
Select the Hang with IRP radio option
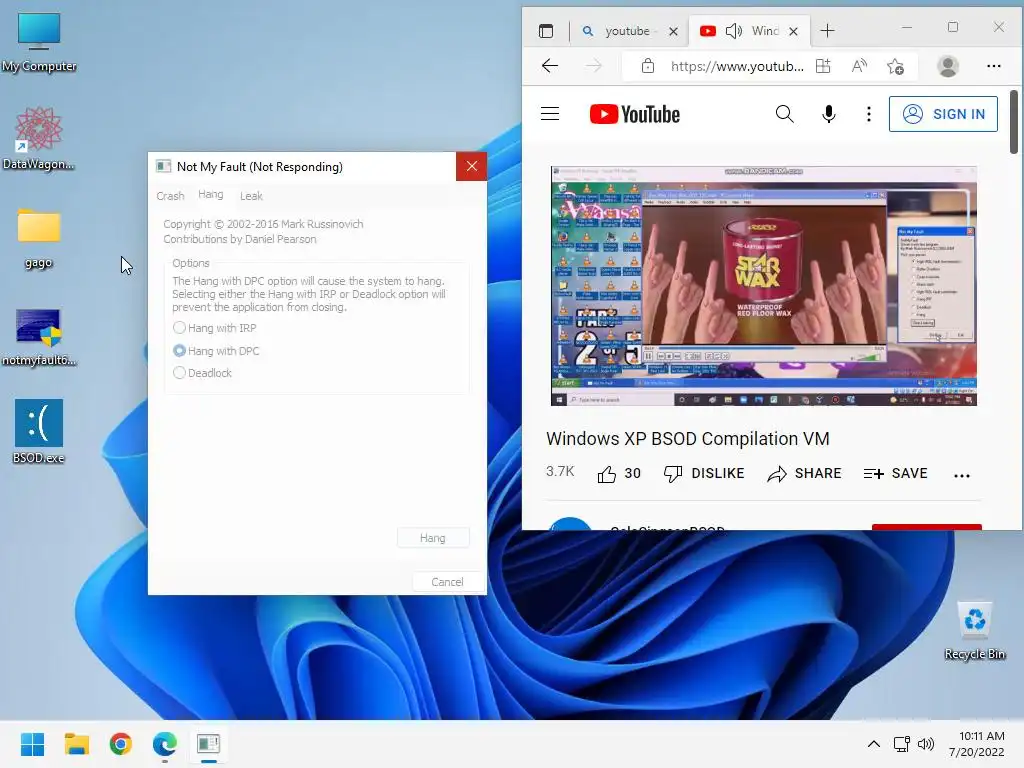click(x=215, y=328)
